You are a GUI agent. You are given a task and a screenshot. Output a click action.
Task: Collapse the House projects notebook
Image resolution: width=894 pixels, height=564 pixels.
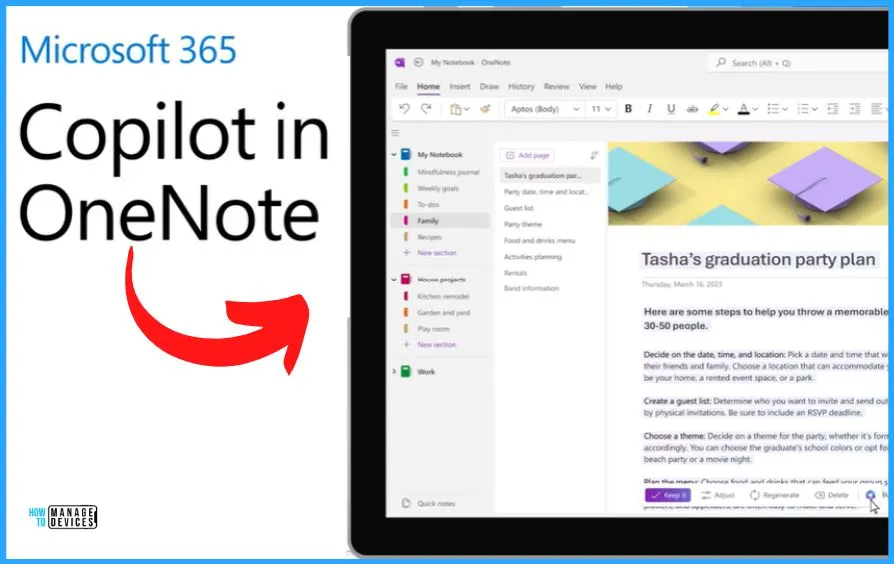394,279
